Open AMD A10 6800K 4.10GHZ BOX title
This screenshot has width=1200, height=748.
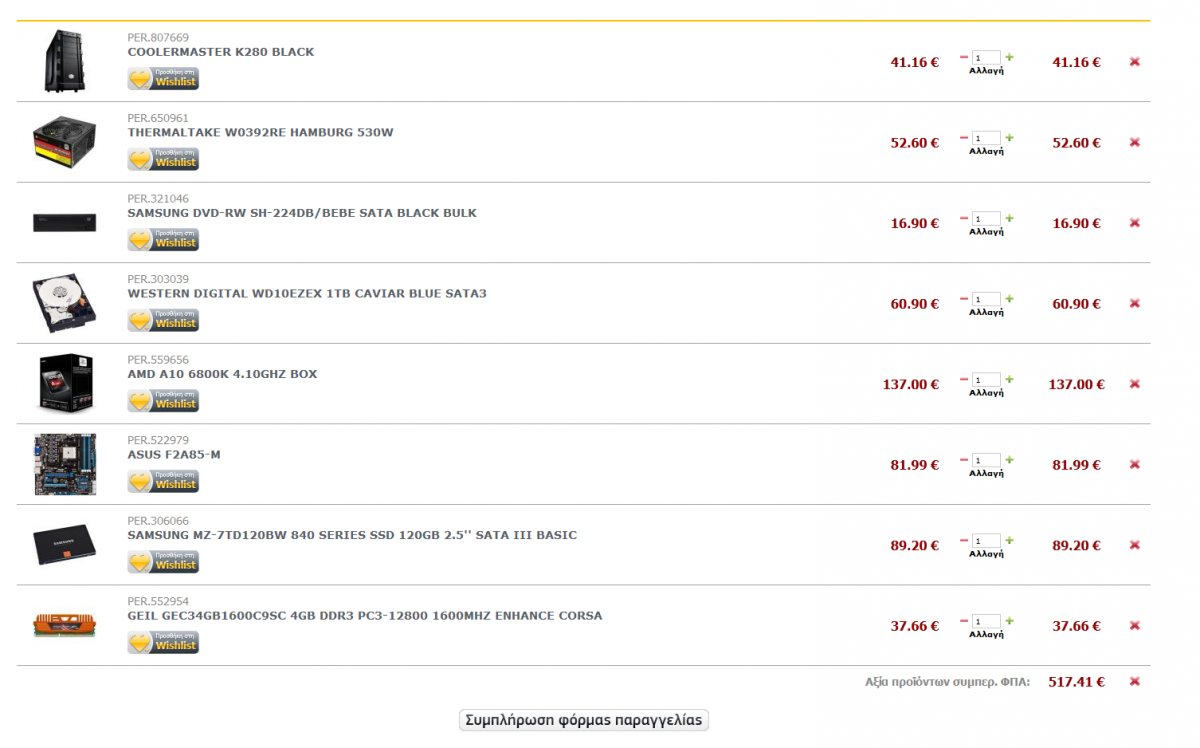[x=222, y=374]
